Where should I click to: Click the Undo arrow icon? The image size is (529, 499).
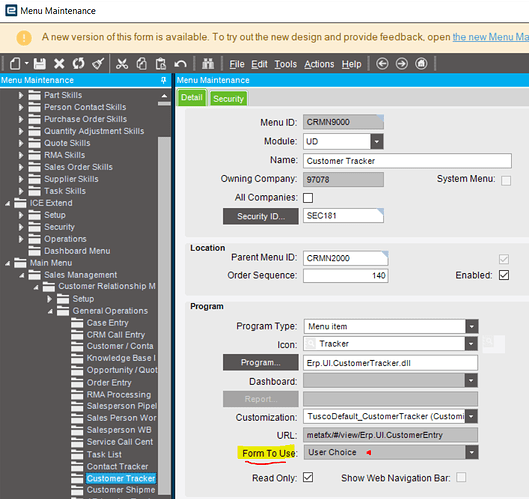pyautogui.click(x=180, y=63)
